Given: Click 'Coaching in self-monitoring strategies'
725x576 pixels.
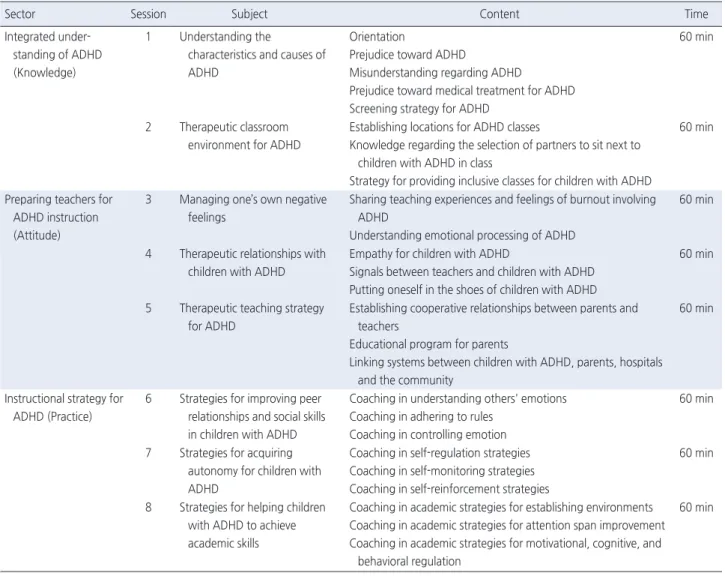Looking at the screenshot, I should tap(442, 471).
